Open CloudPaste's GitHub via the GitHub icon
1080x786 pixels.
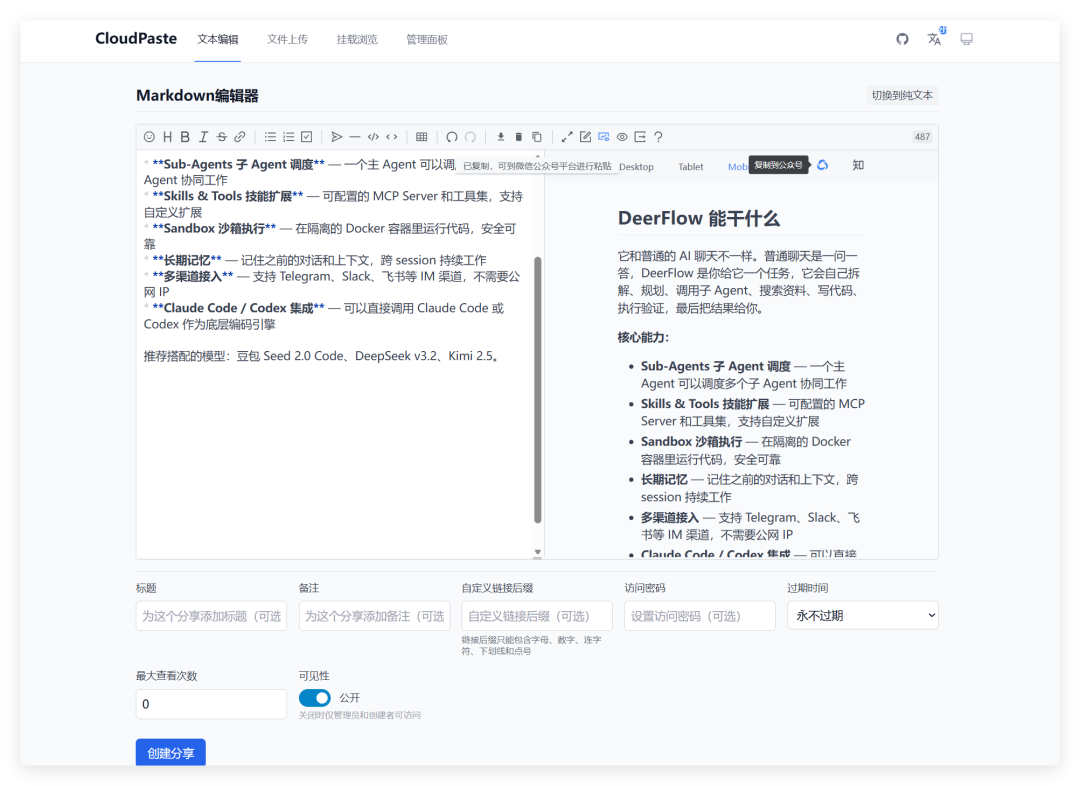[902, 38]
